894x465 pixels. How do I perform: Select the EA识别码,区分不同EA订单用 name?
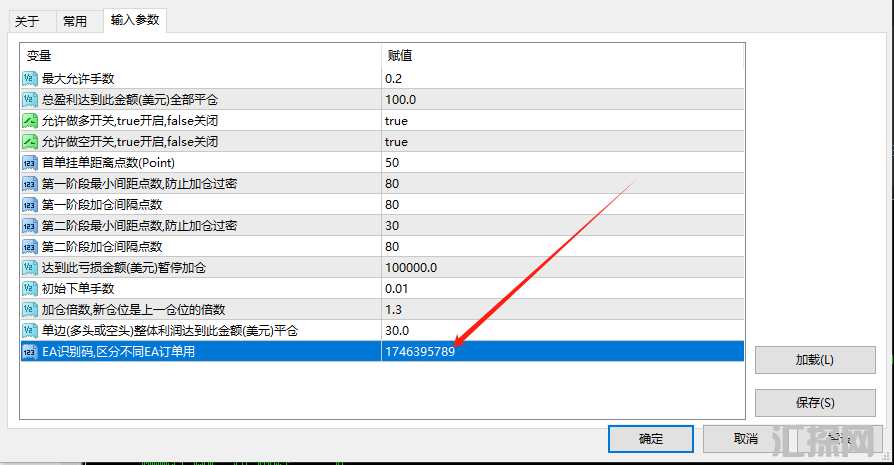click(119, 352)
